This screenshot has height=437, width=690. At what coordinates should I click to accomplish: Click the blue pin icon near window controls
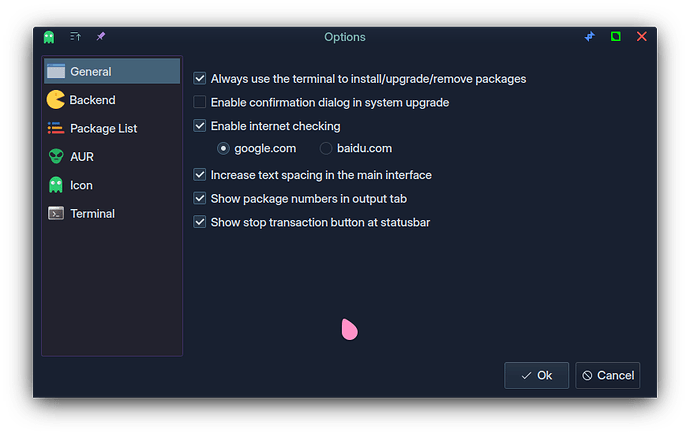point(590,37)
